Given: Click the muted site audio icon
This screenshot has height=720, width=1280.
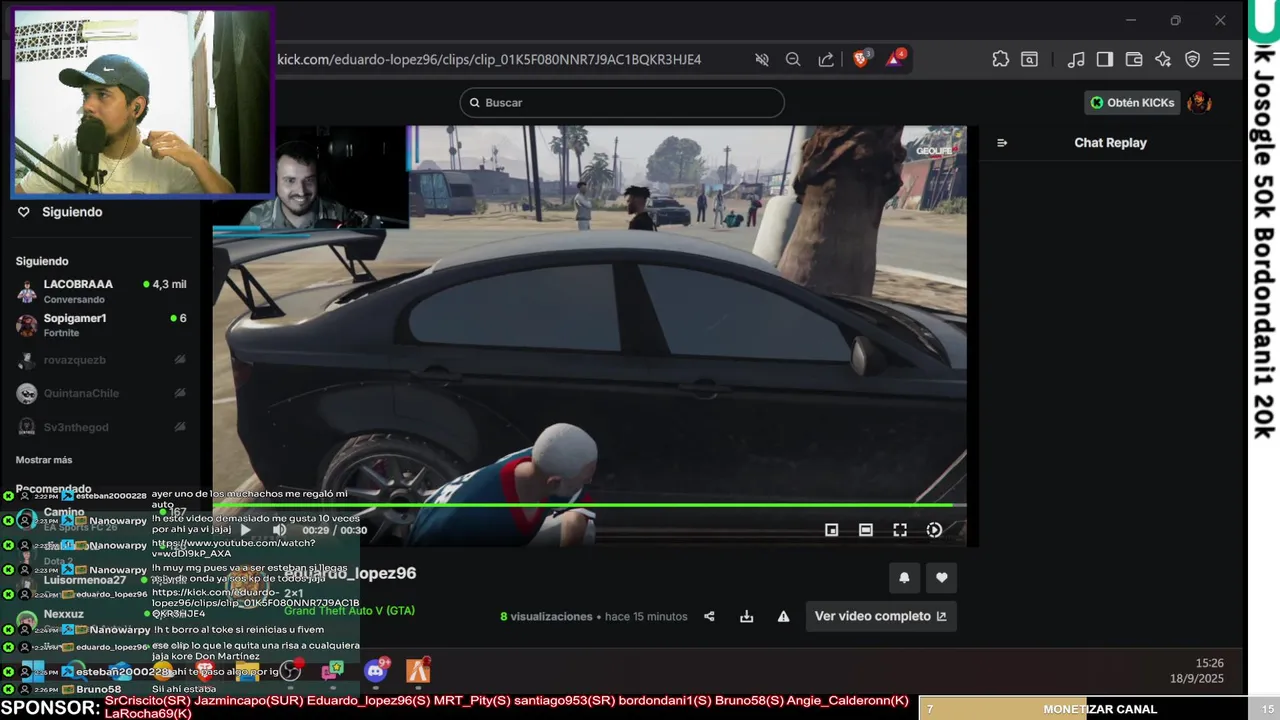Looking at the screenshot, I should tap(762, 60).
